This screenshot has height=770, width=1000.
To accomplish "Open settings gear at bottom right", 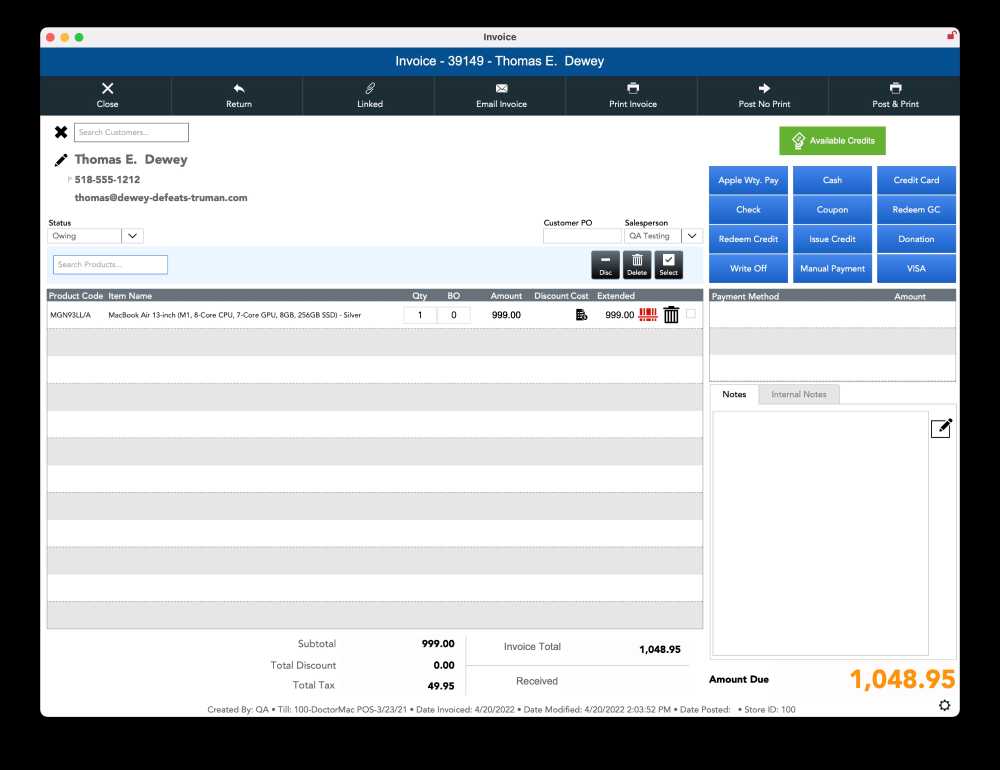I will [x=945, y=706].
